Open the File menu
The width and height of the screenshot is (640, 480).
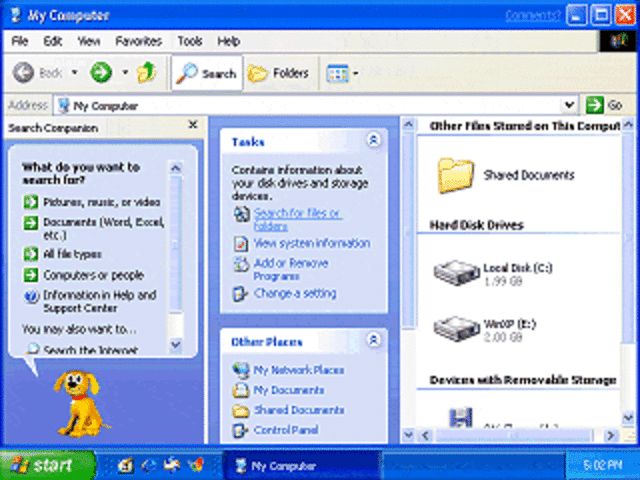coord(20,41)
